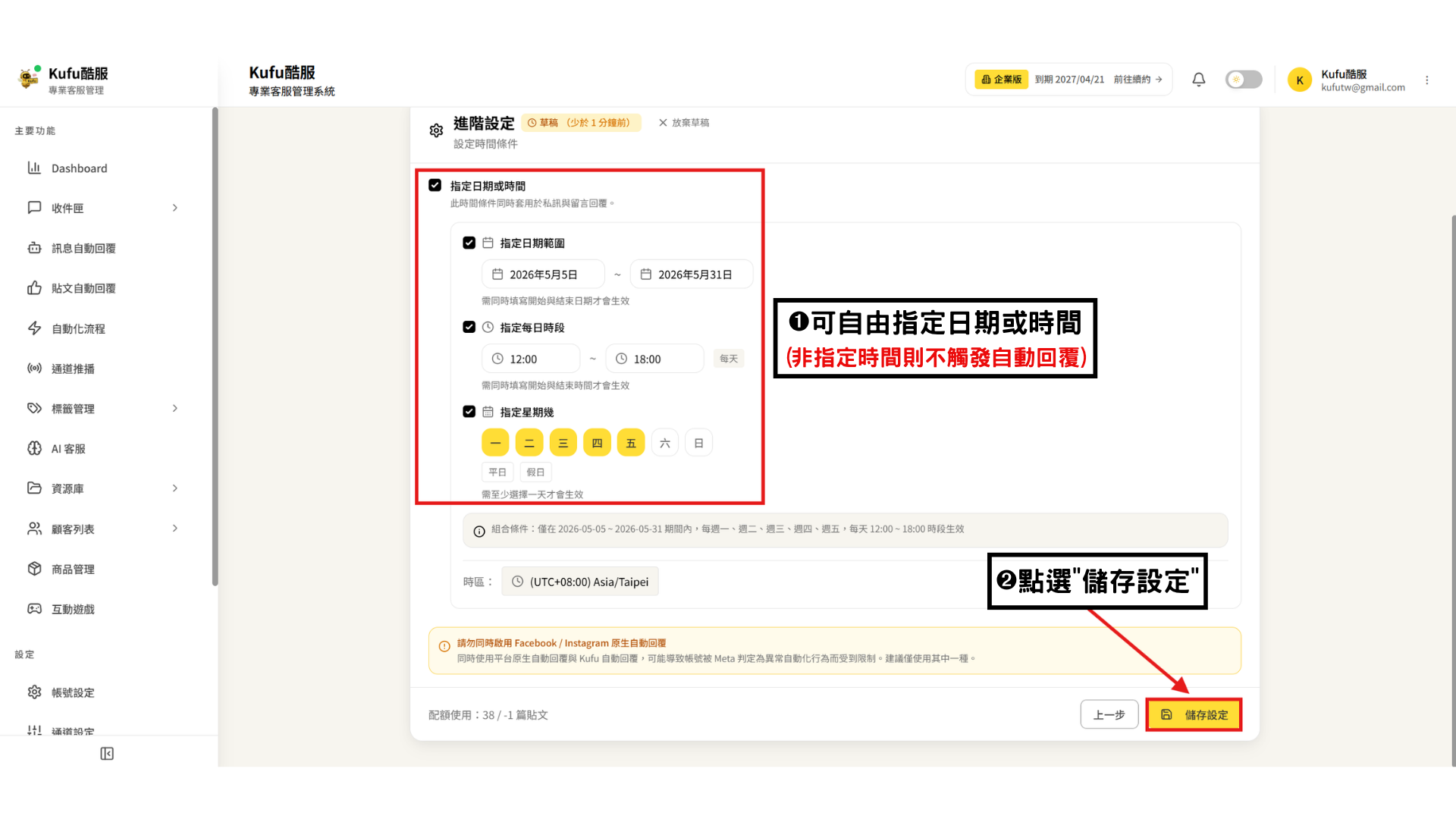Click the 資源庫 folder icon
The width and height of the screenshot is (1456, 819).
(x=34, y=488)
